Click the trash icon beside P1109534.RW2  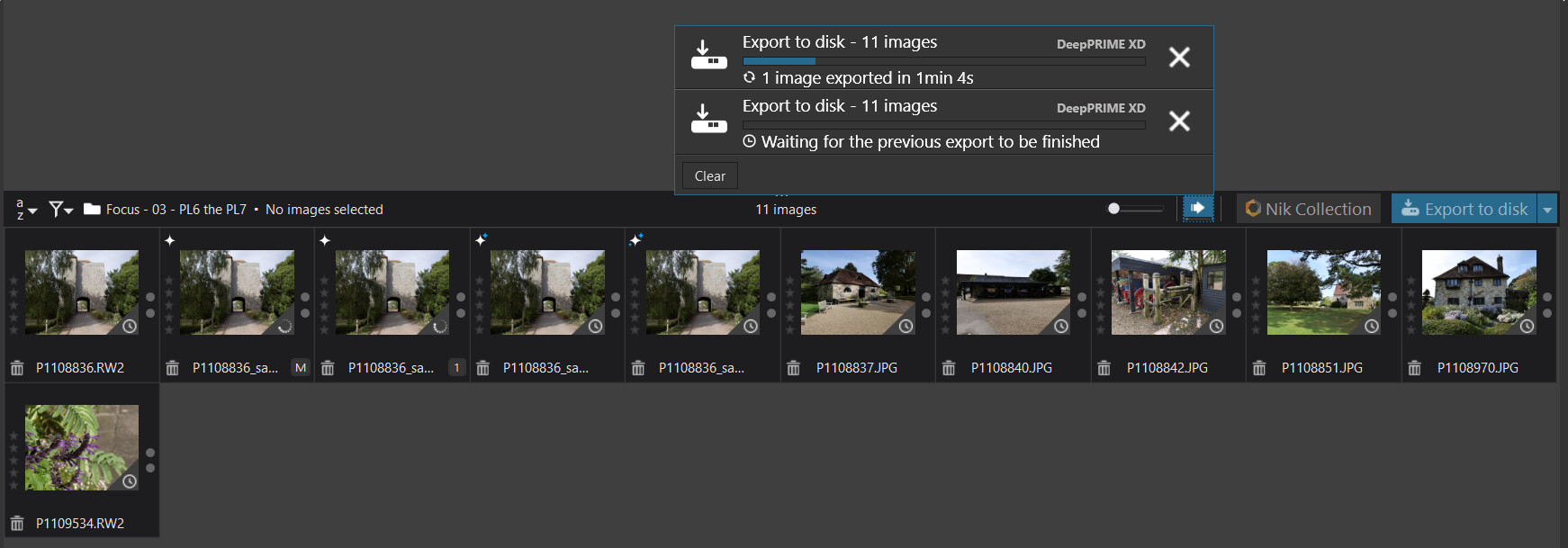(x=17, y=524)
